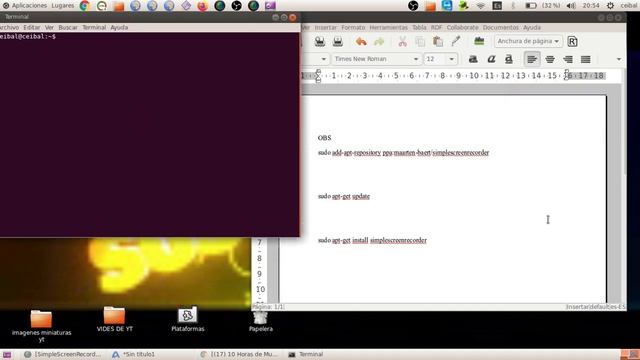Open the Aplicaciones menu
This screenshot has height=360, width=640.
pyautogui.click(x=29, y=6)
